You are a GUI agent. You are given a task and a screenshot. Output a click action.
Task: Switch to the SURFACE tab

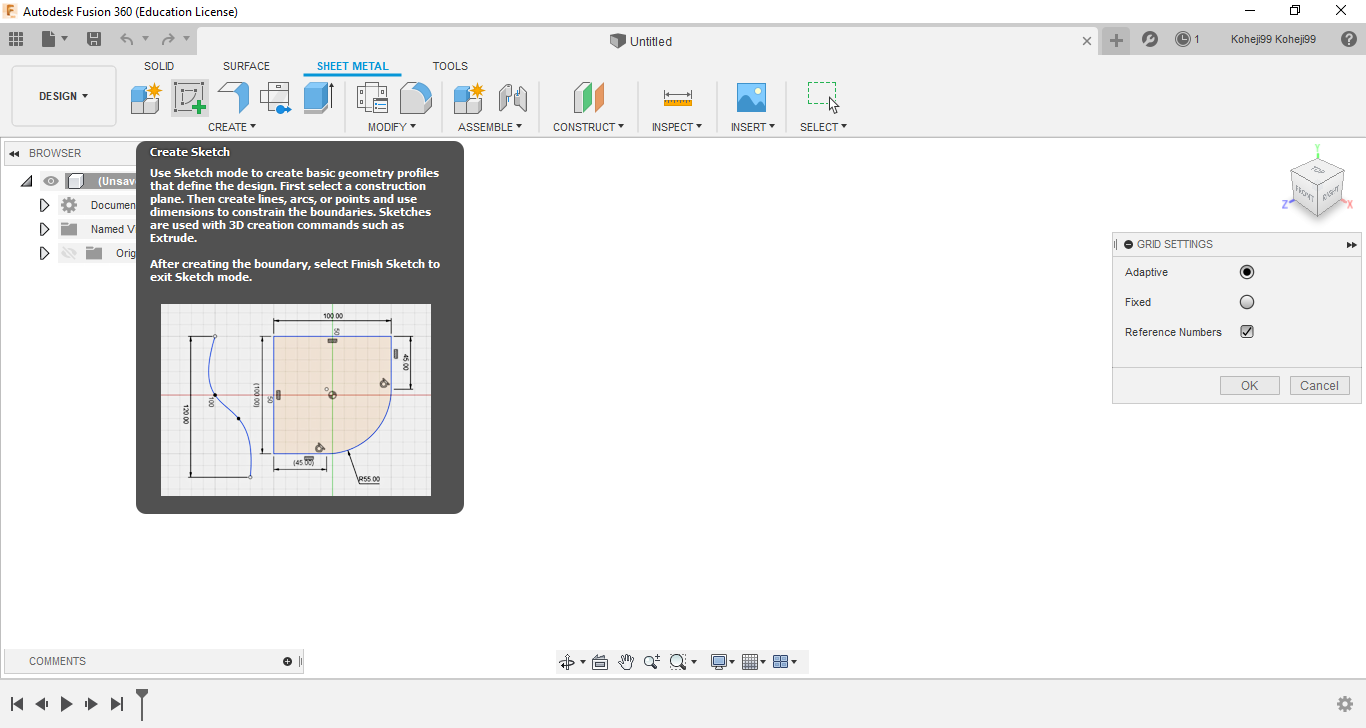click(x=246, y=66)
